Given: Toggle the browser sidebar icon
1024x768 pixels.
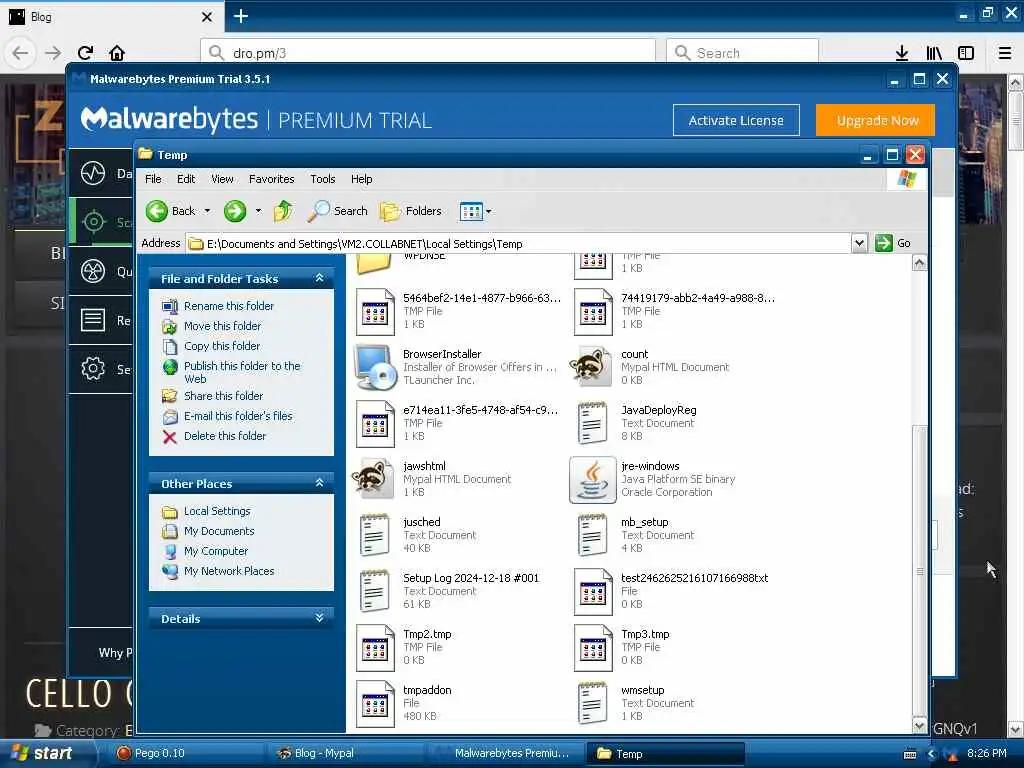Looking at the screenshot, I should pyautogui.click(x=966, y=53).
